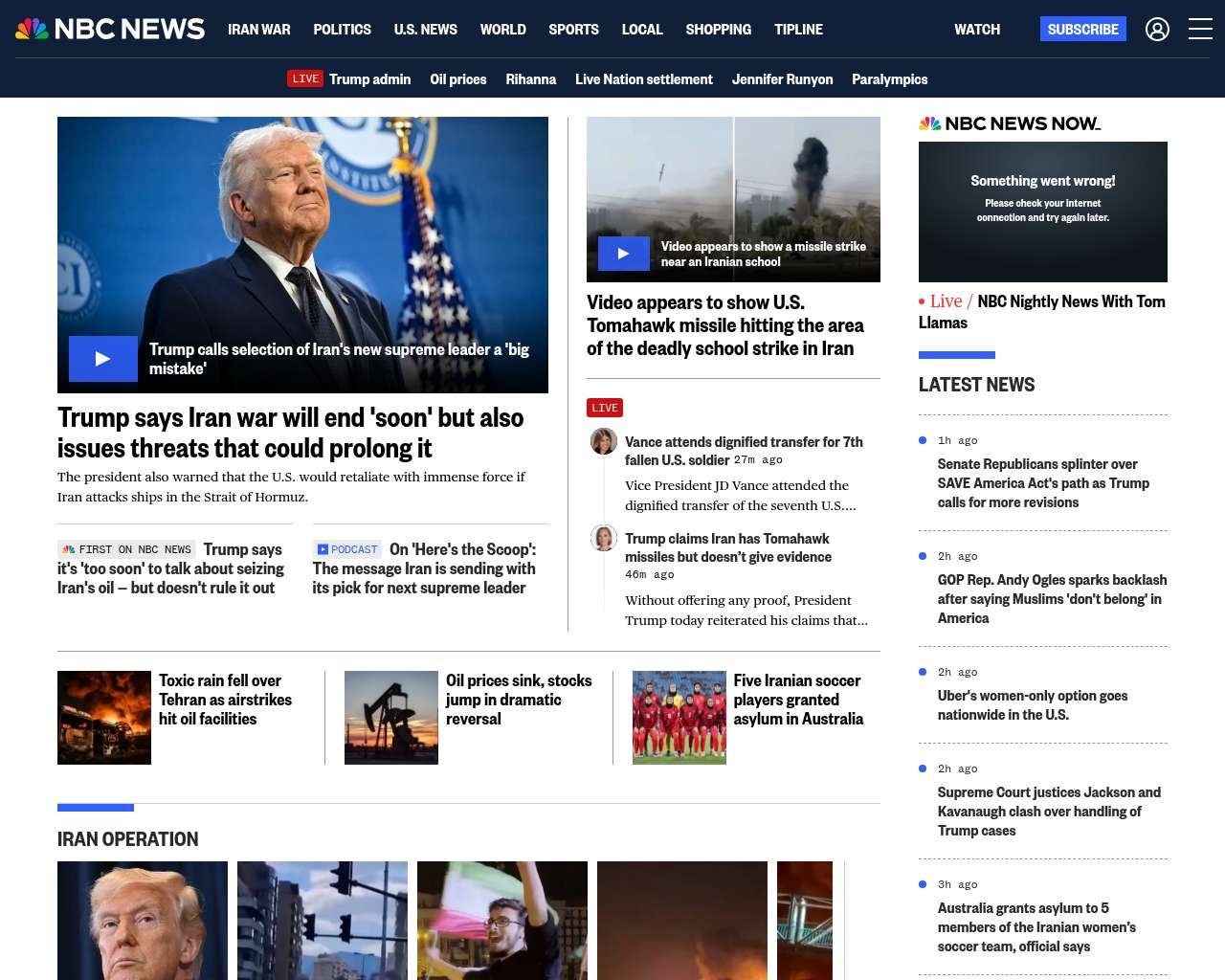This screenshot has height=980, width=1225.
Task: Open the Iranian soccer players thumbnail
Action: coord(679,718)
